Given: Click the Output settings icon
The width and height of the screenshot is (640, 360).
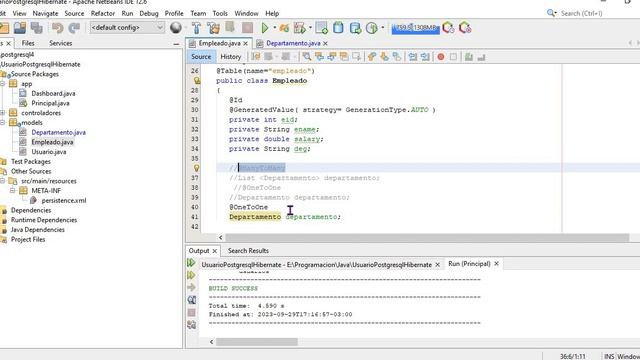Looking at the screenshot, I should click(x=191, y=325).
